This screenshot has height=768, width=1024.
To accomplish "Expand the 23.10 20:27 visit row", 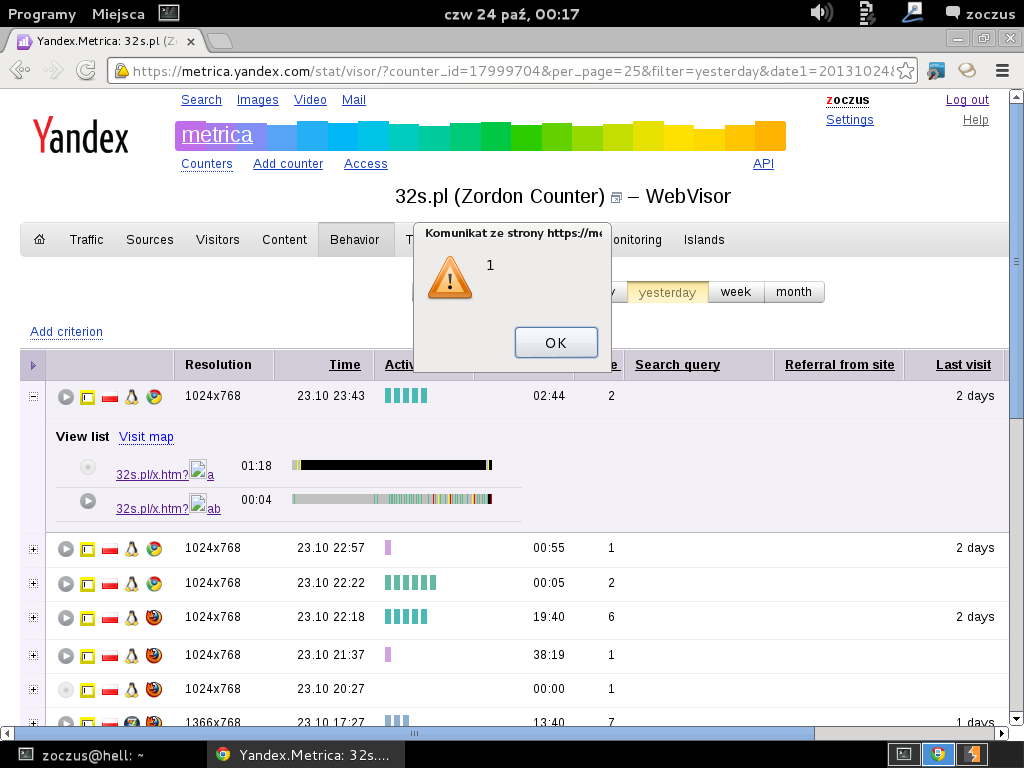I will (x=33, y=689).
